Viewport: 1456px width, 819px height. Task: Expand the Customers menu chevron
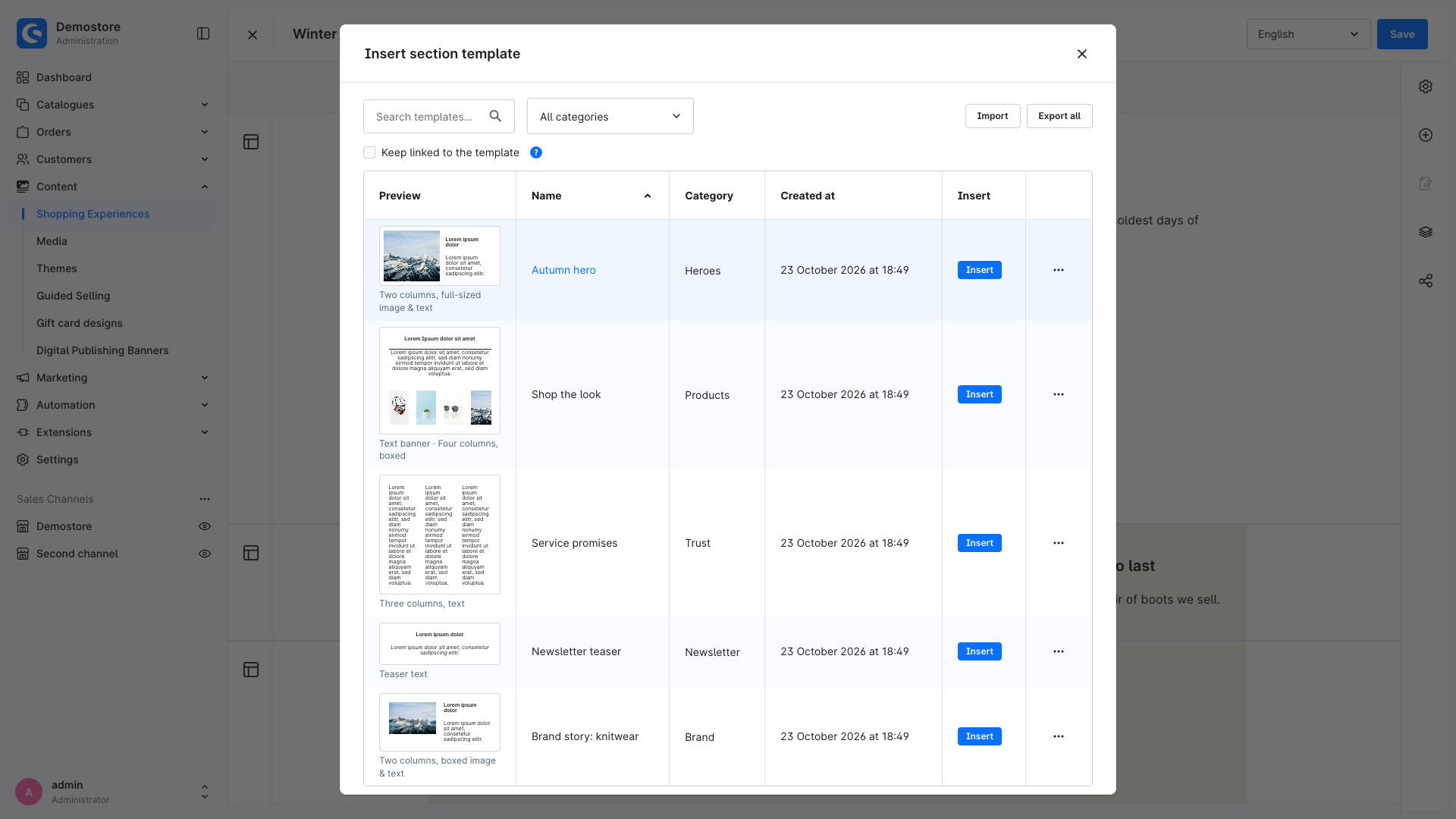pyautogui.click(x=205, y=159)
